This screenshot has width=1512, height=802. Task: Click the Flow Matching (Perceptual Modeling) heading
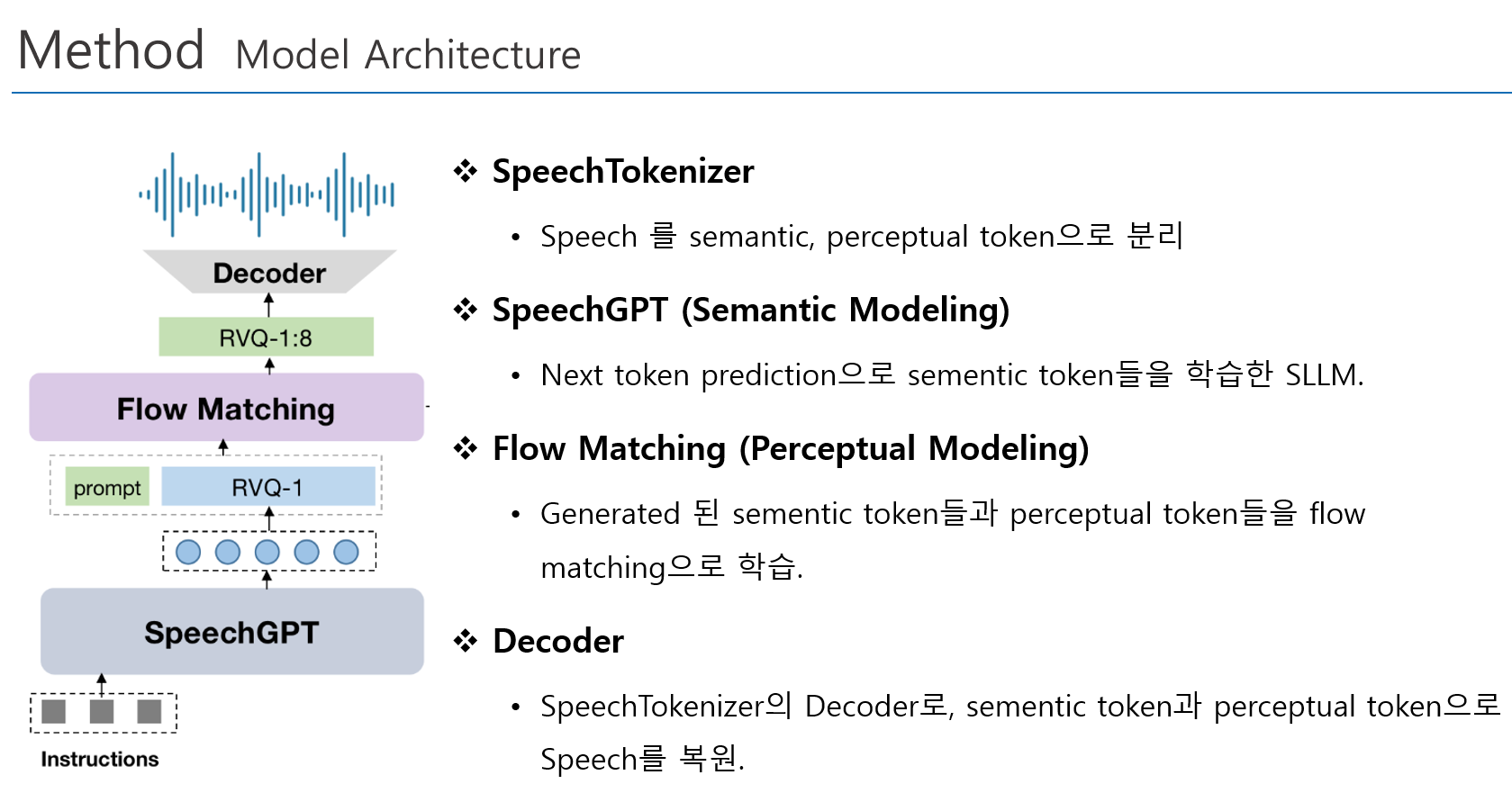pos(791,448)
